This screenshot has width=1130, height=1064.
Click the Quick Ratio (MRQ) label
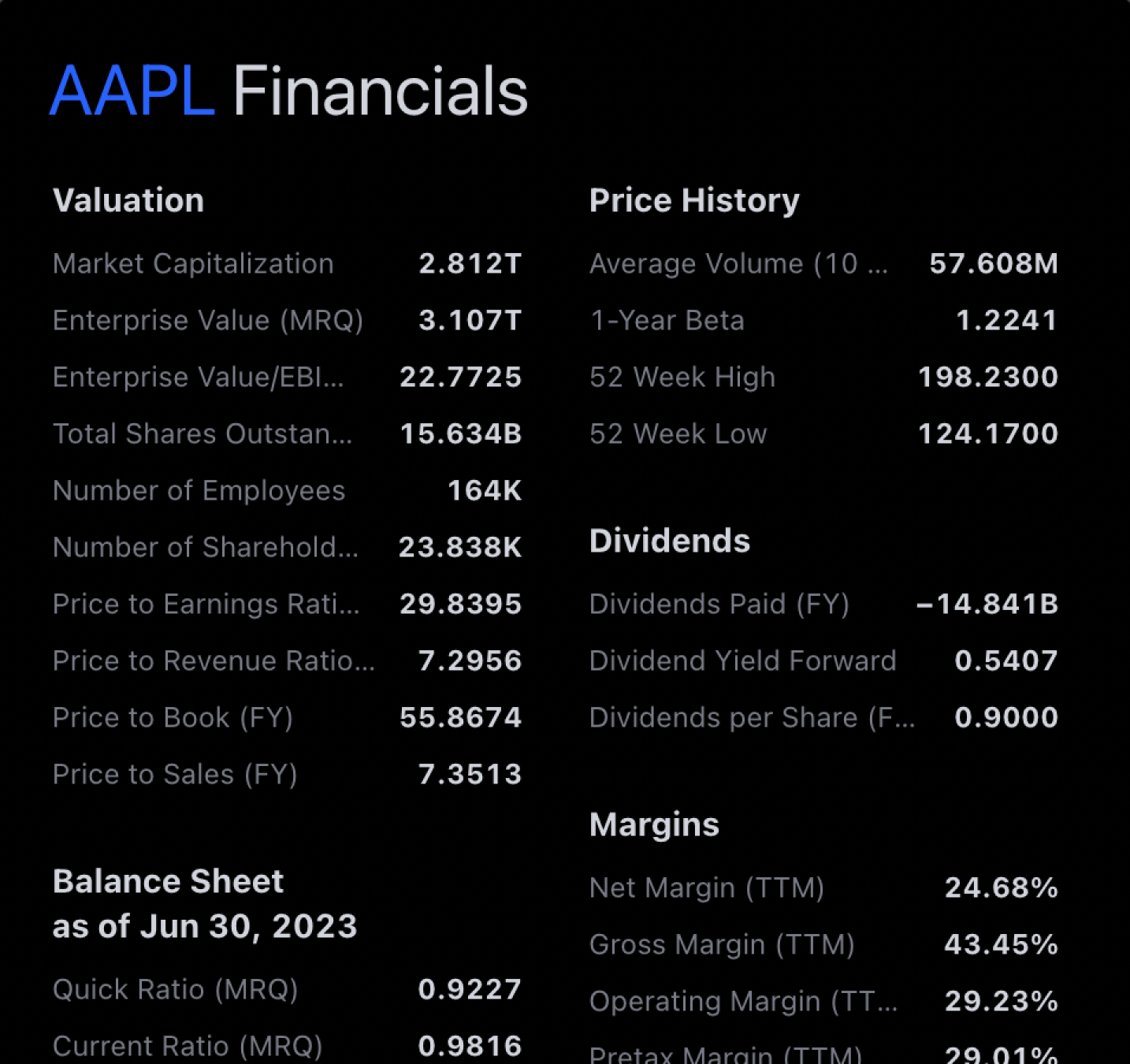tap(175, 990)
